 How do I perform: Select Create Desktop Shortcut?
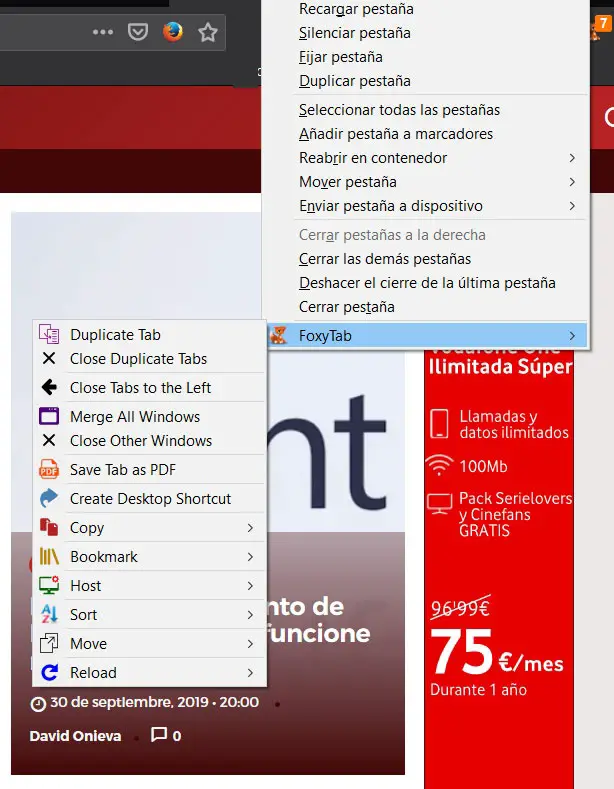pos(149,499)
